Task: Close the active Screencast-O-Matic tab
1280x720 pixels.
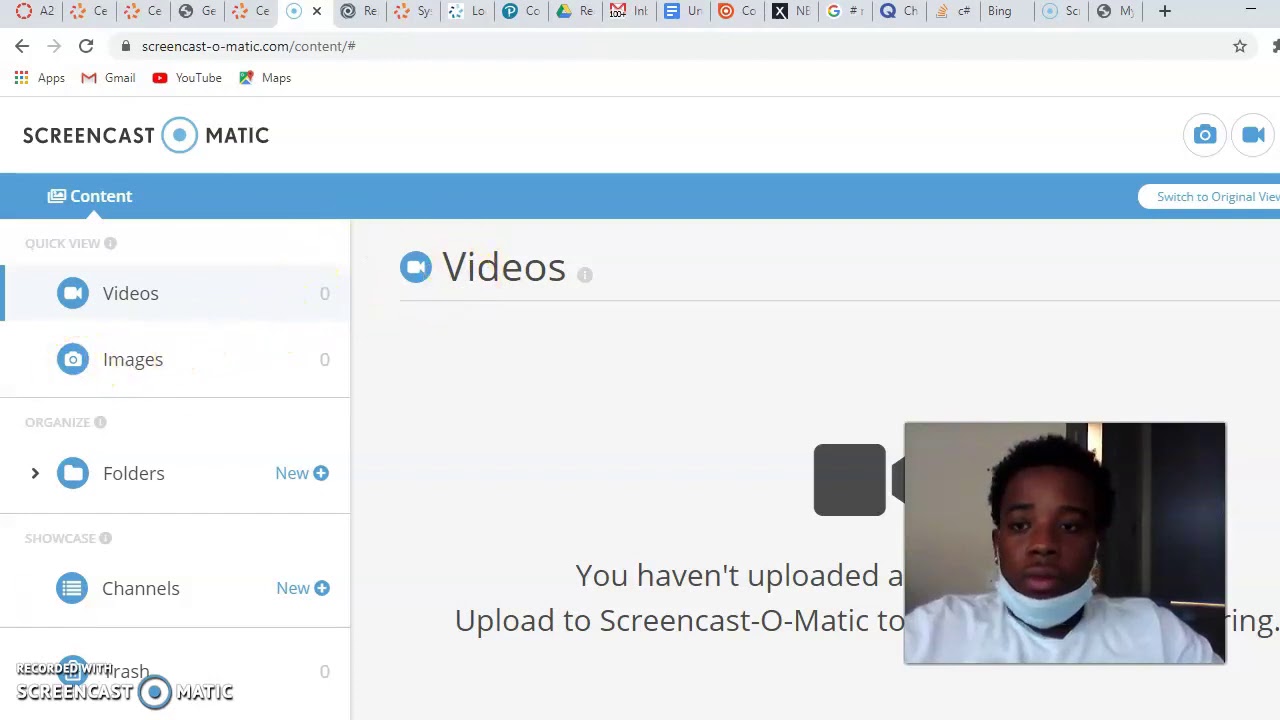Action: 317,11
